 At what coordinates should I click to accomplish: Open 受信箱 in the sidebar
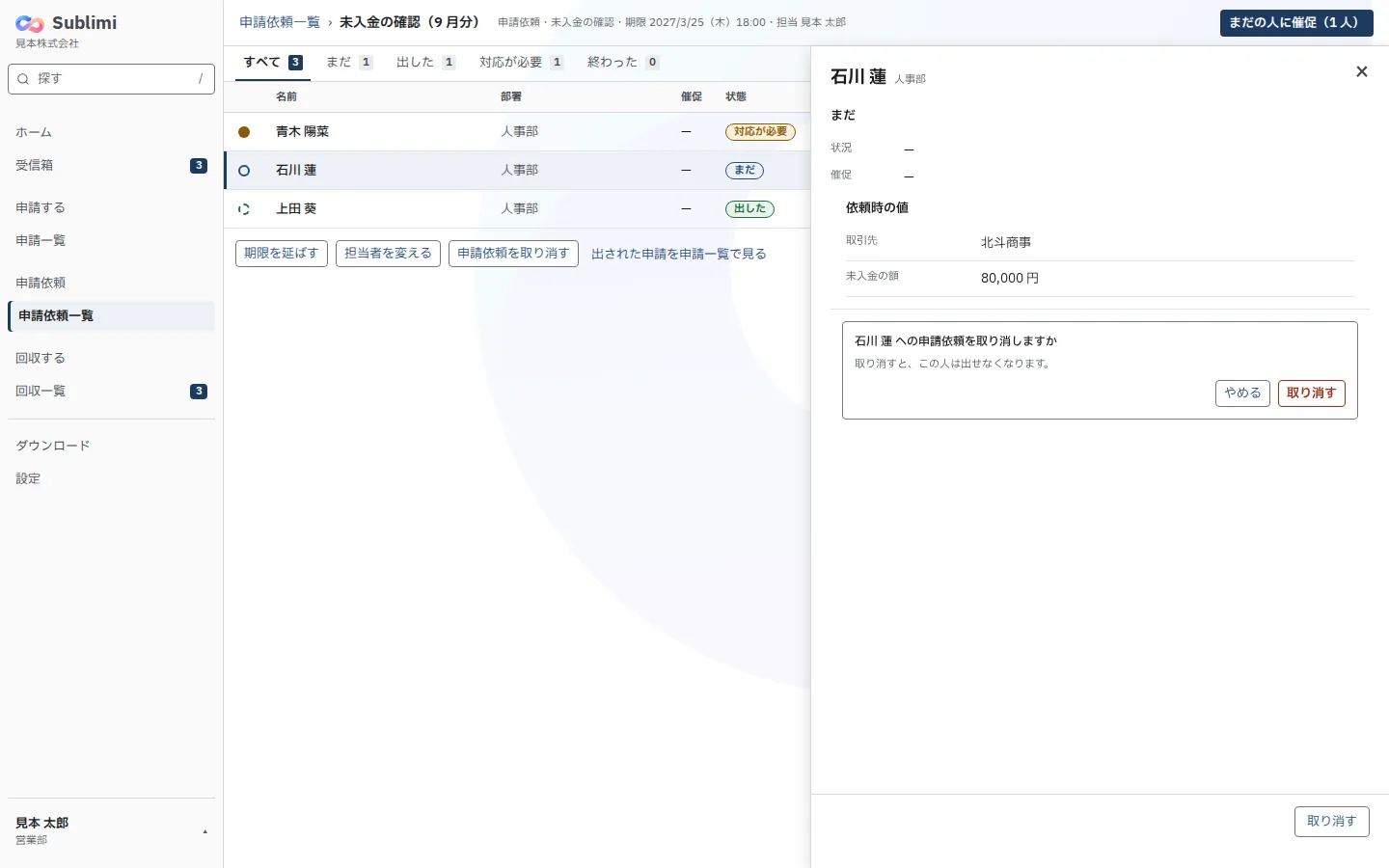coord(111,166)
